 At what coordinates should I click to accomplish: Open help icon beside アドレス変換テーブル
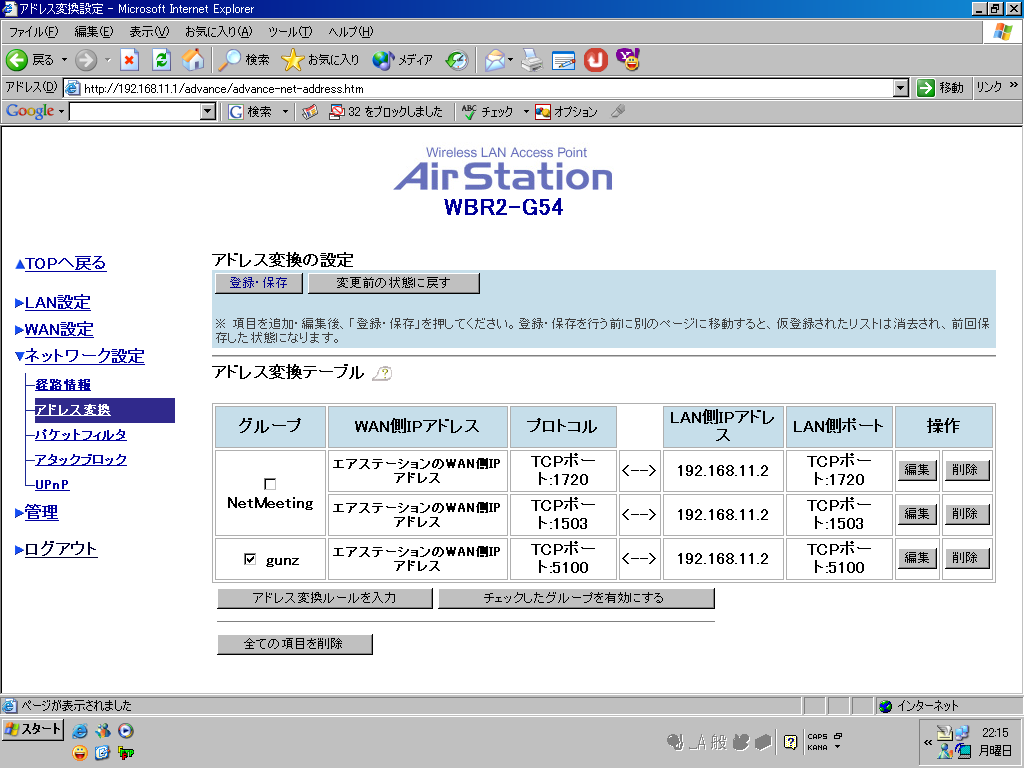click(382, 373)
